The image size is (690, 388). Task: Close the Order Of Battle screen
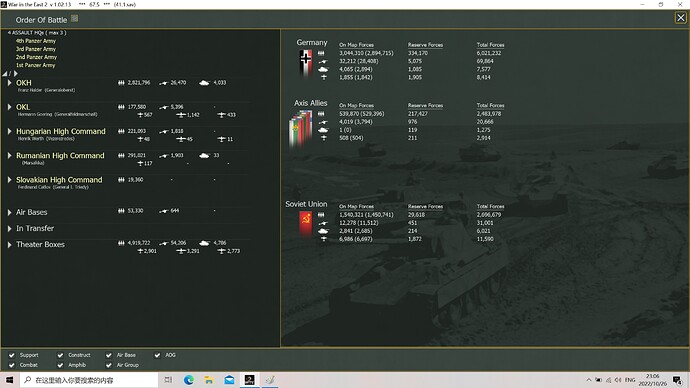click(x=680, y=18)
